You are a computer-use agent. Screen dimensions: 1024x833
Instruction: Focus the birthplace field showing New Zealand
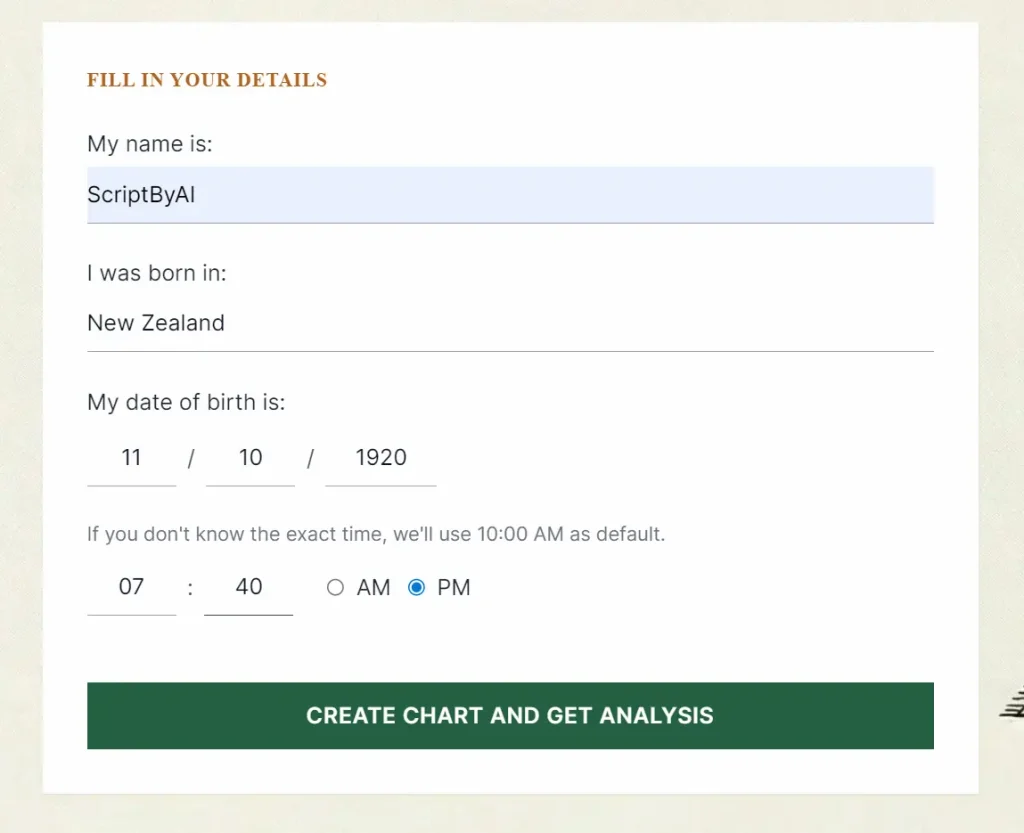pos(510,323)
